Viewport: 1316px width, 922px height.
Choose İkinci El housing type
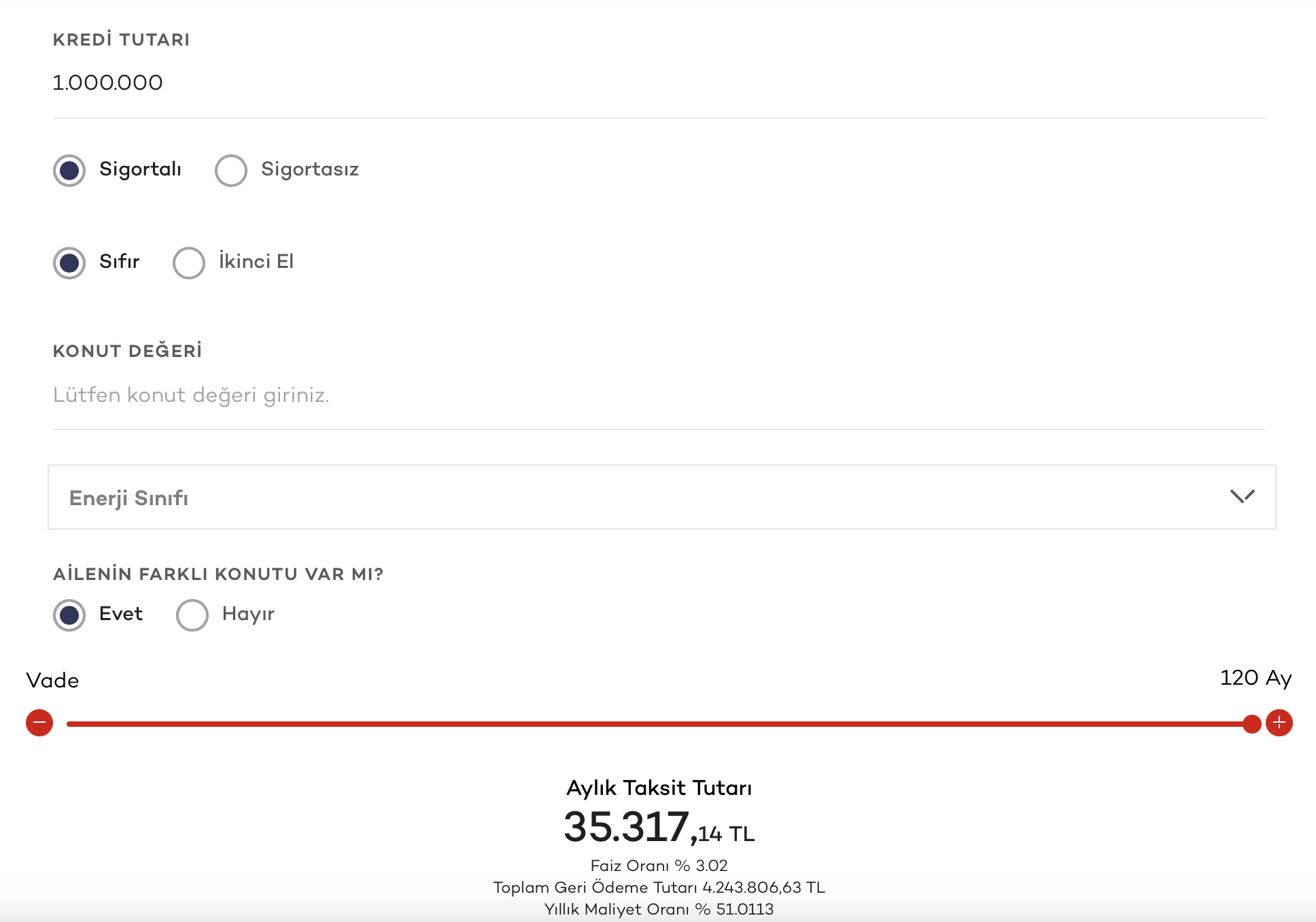(x=189, y=262)
